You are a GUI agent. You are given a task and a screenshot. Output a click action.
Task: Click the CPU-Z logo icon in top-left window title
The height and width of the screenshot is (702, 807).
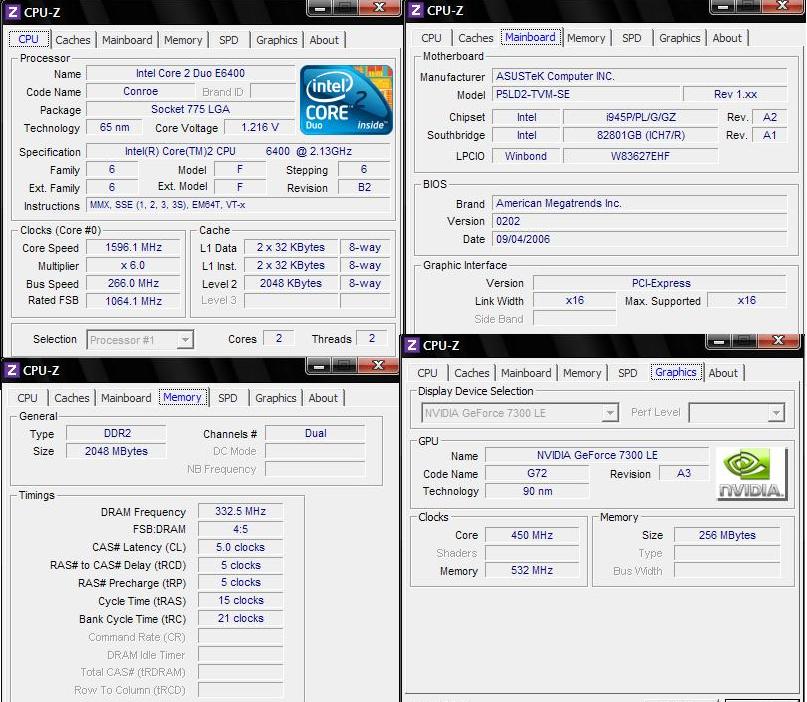pos(13,12)
